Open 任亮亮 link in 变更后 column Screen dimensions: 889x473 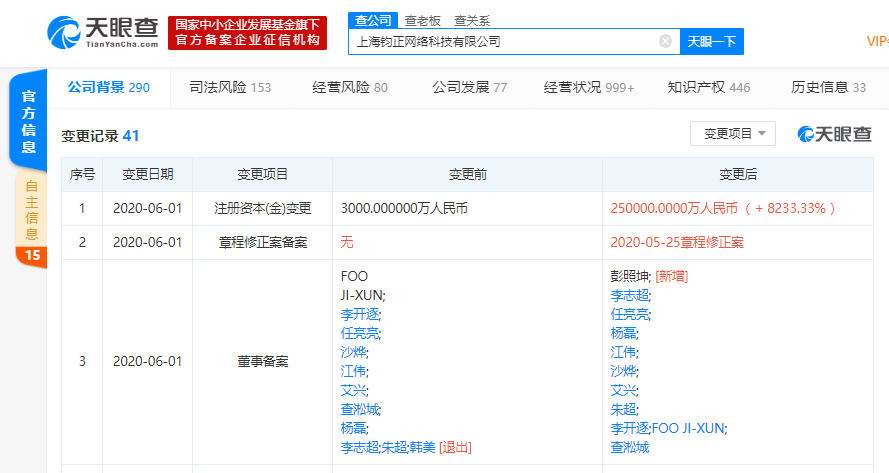click(x=630, y=314)
